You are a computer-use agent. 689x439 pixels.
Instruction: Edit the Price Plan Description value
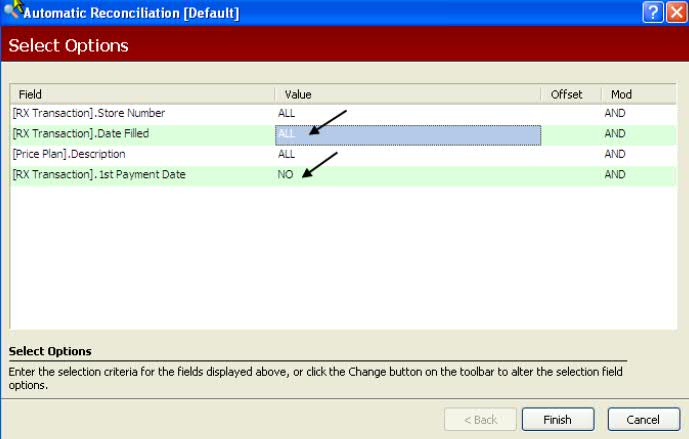[287, 154]
